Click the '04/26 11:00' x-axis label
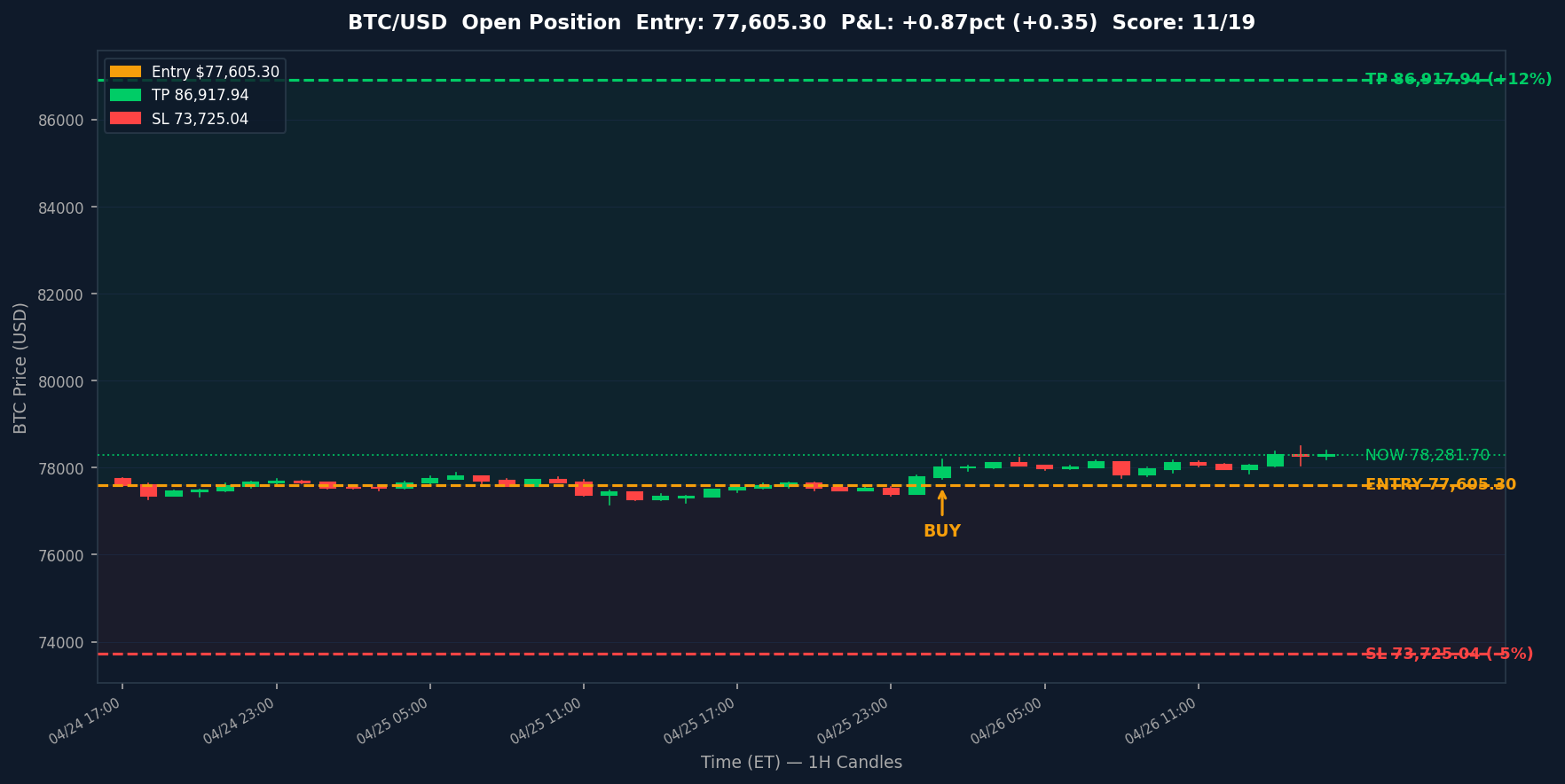The width and height of the screenshot is (1565, 784). click(1160, 721)
